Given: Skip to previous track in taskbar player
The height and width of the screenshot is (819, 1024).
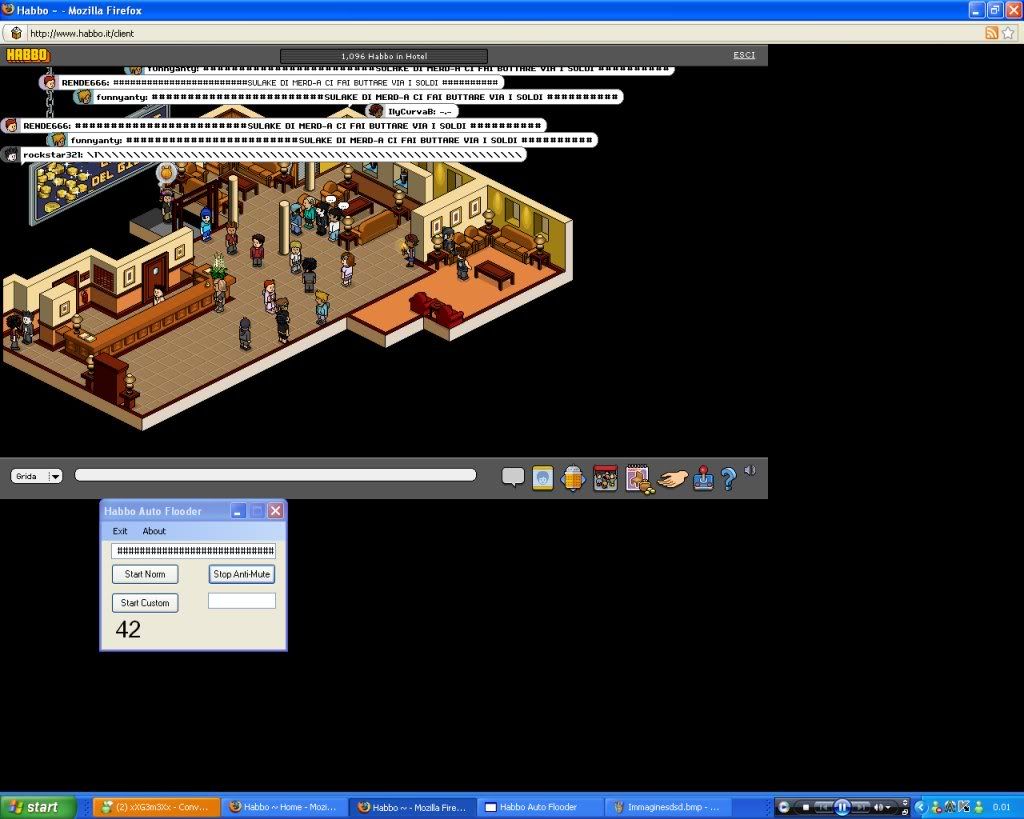Looking at the screenshot, I should point(824,807).
